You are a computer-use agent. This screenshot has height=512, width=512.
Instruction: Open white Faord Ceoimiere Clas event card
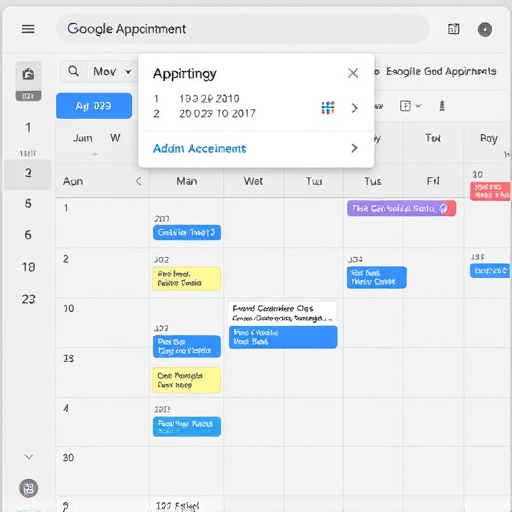pyautogui.click(x=282, y=313)
